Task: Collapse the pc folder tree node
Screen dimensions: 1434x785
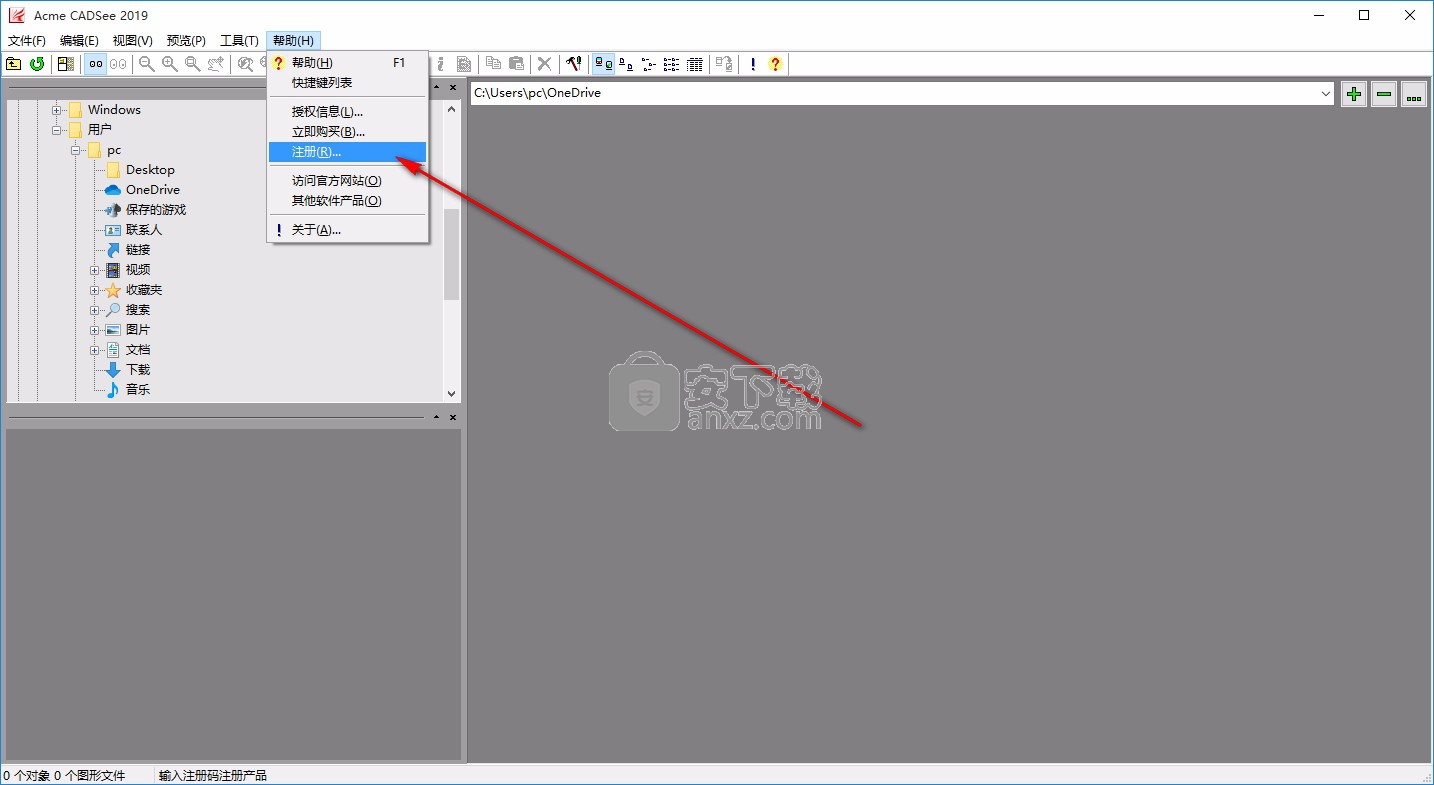Action: coord(76,150)
